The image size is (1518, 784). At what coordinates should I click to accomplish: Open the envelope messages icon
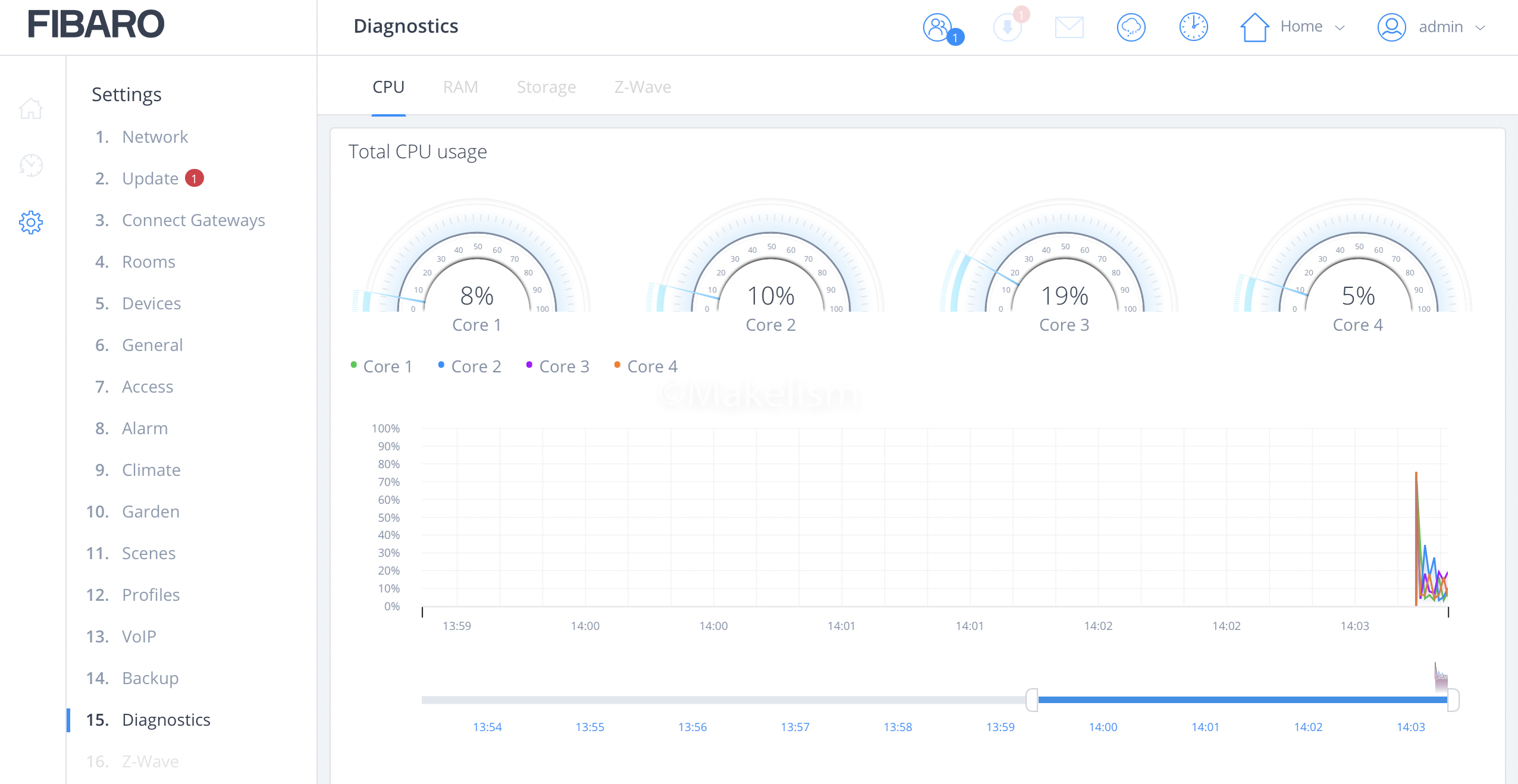click(x=1069, y=27)
